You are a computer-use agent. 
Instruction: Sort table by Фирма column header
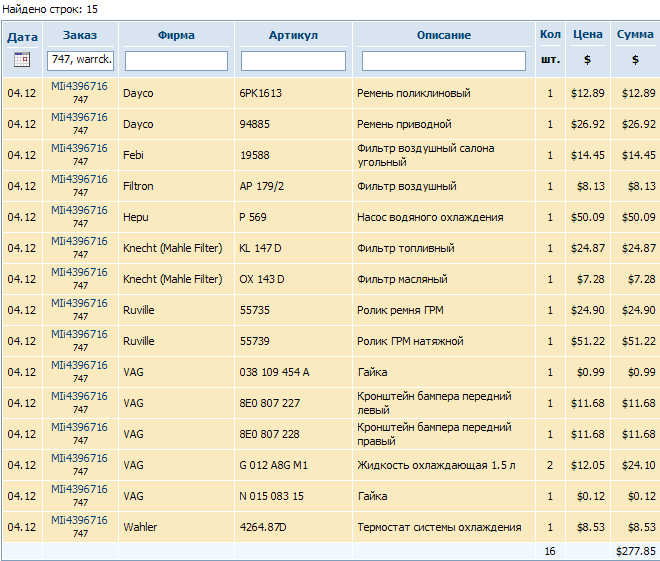pos(176,35)
